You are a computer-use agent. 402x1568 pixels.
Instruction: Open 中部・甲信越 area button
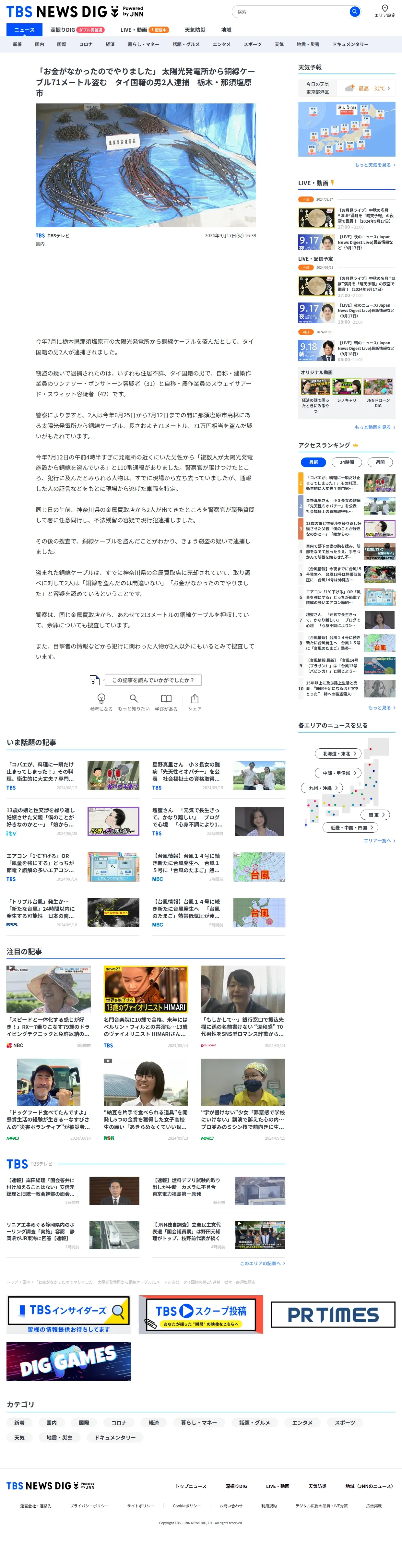pos(339,773)
